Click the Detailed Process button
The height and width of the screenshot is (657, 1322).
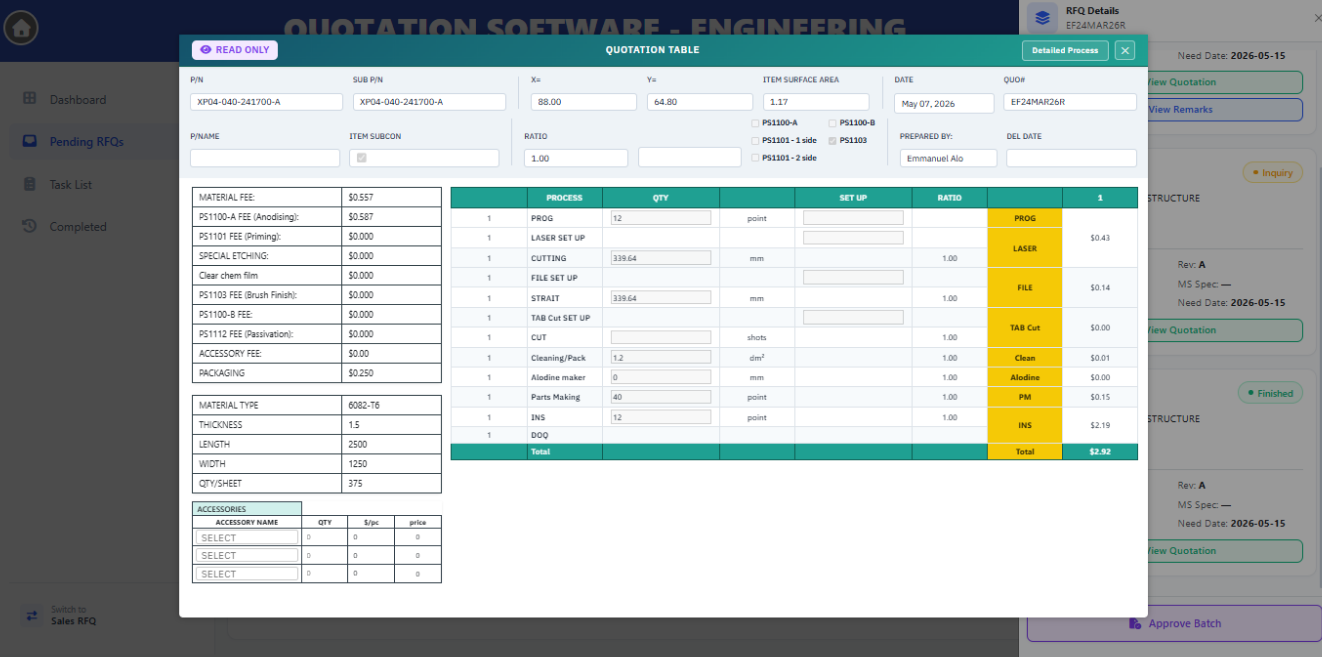[x=1065, y=50]
